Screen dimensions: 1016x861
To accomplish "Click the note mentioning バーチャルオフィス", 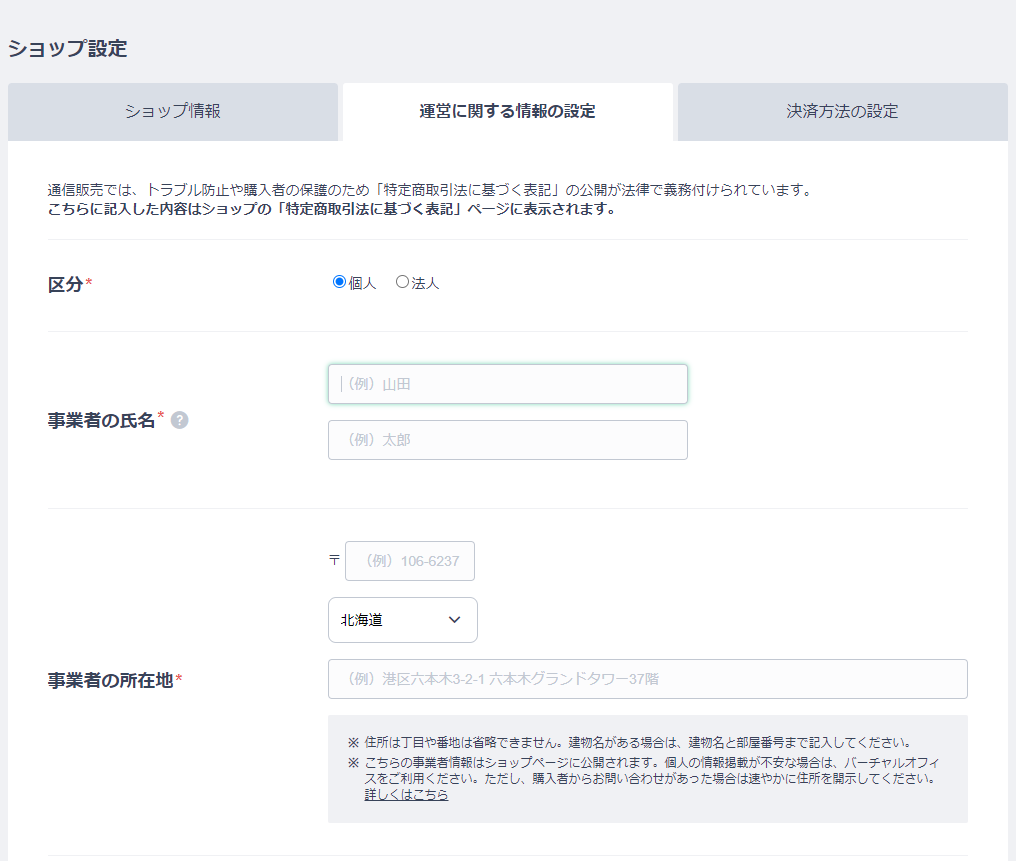I will click(650, 771).
